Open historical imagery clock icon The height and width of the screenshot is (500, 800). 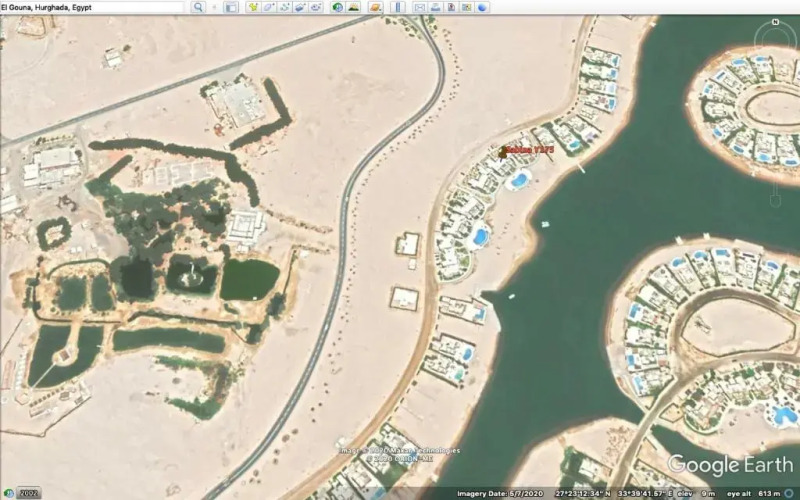tap(338, 7)
